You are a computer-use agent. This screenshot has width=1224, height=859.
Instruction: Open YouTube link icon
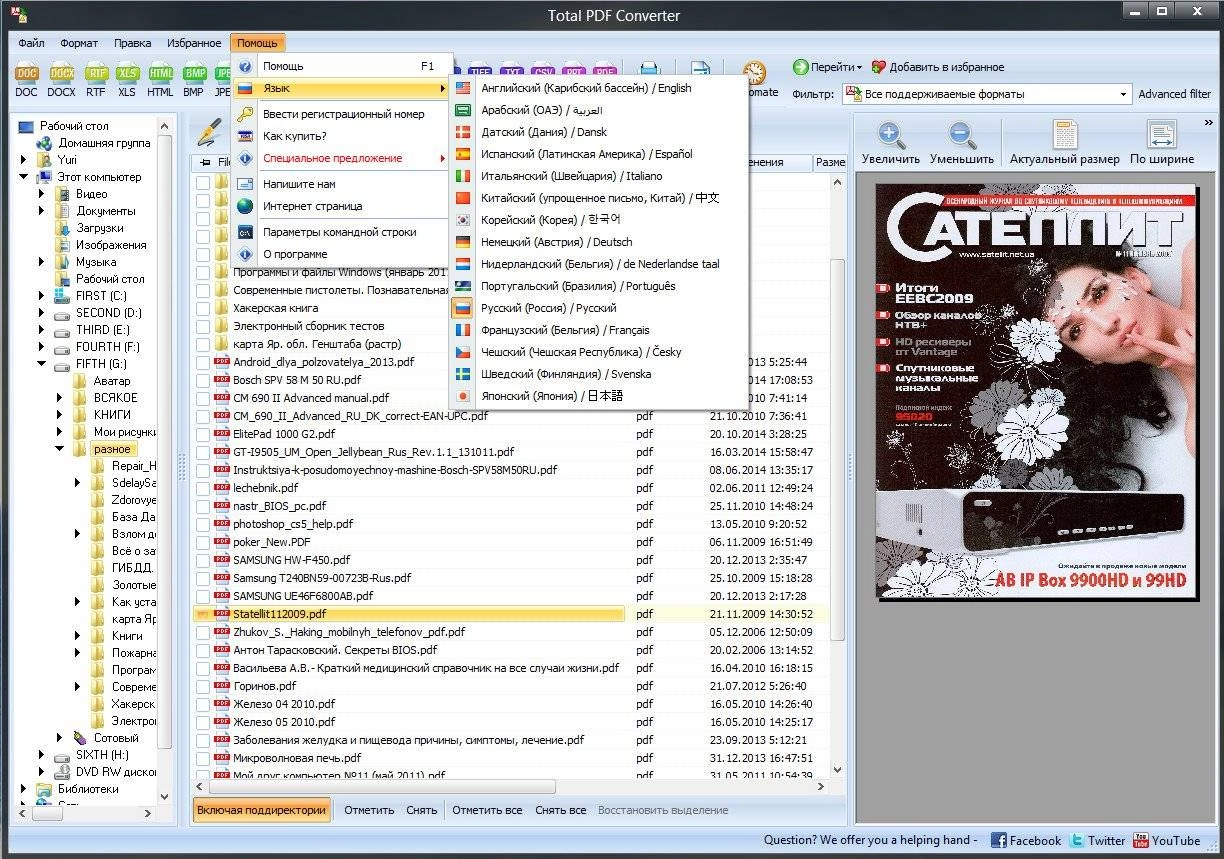click(x=1141, y=840)
